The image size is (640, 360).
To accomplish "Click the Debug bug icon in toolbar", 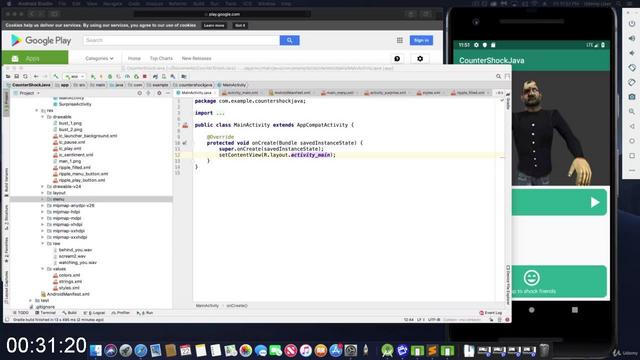I will 110,76.
